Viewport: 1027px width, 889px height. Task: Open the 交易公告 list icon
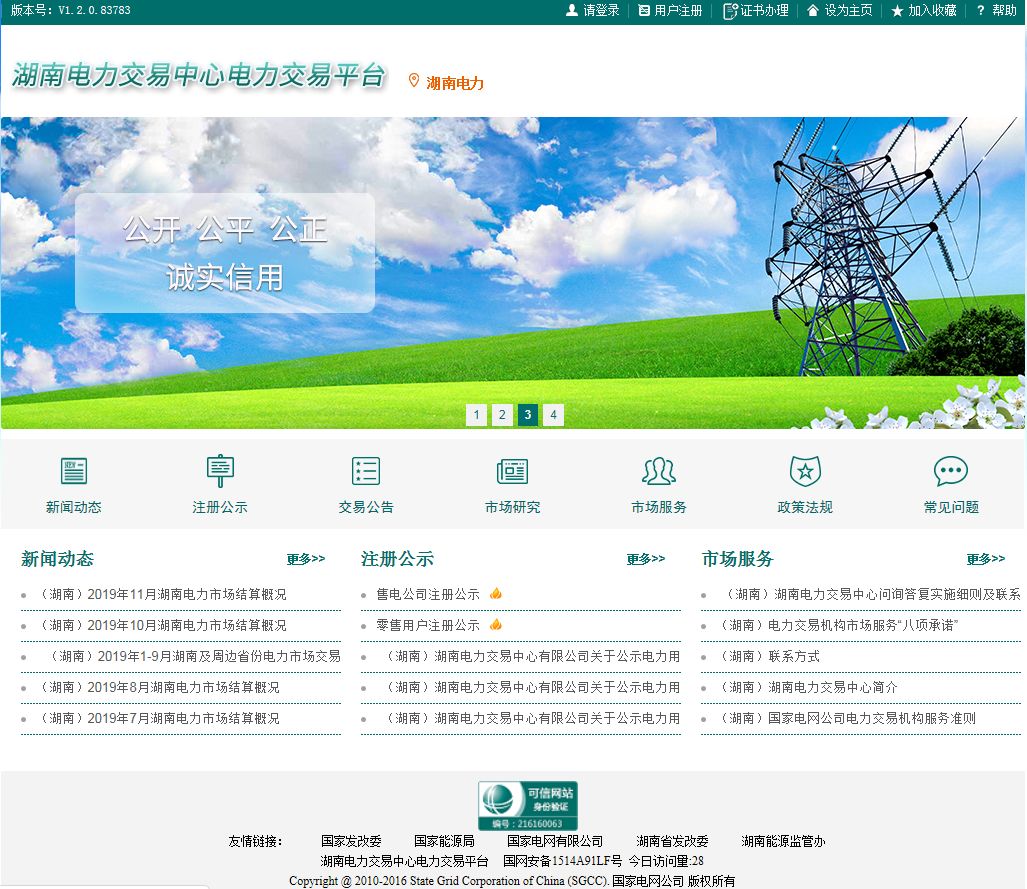coord(365,471)
